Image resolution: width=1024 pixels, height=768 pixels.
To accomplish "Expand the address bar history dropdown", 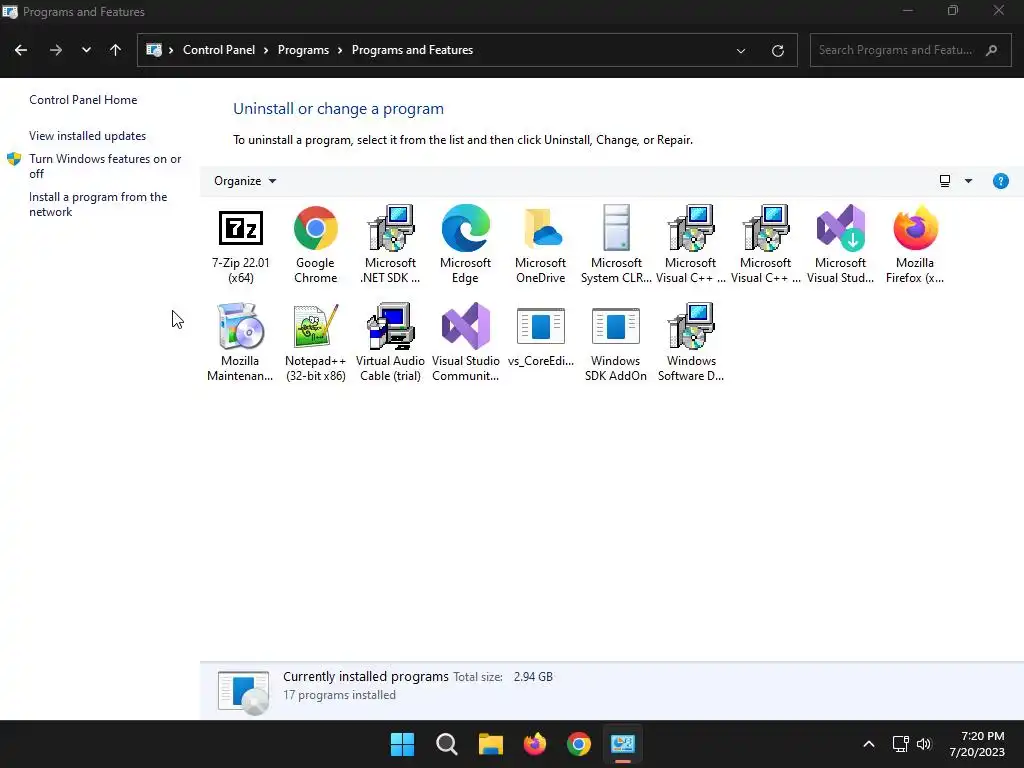I will click(741, 50).
